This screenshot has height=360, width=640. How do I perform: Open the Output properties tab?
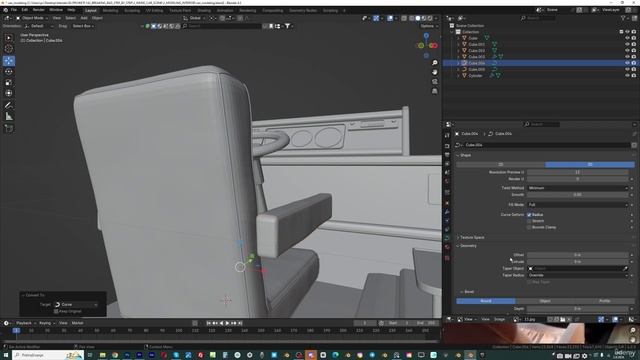(447, 155)
